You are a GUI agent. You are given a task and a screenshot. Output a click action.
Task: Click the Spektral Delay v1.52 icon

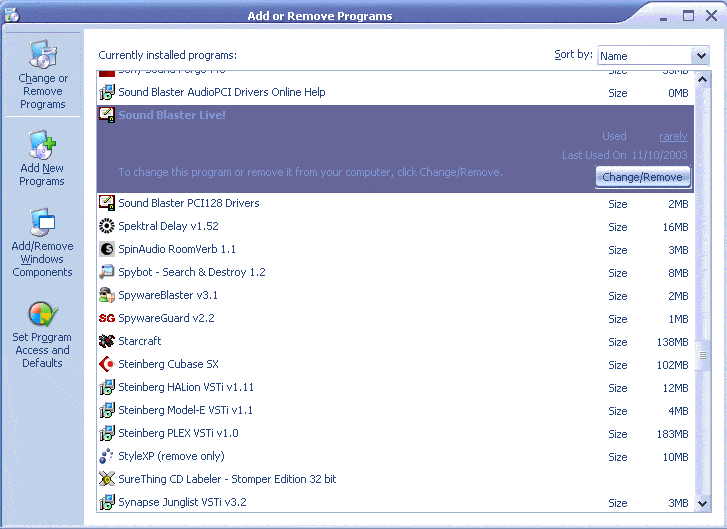pyautogui.click(x=107, y=226)
